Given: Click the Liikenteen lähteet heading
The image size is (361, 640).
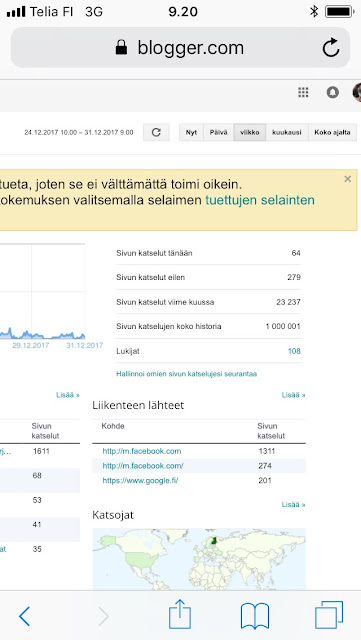Looking at the screenshot, I should pyautogui.click(x=138, y=405).
